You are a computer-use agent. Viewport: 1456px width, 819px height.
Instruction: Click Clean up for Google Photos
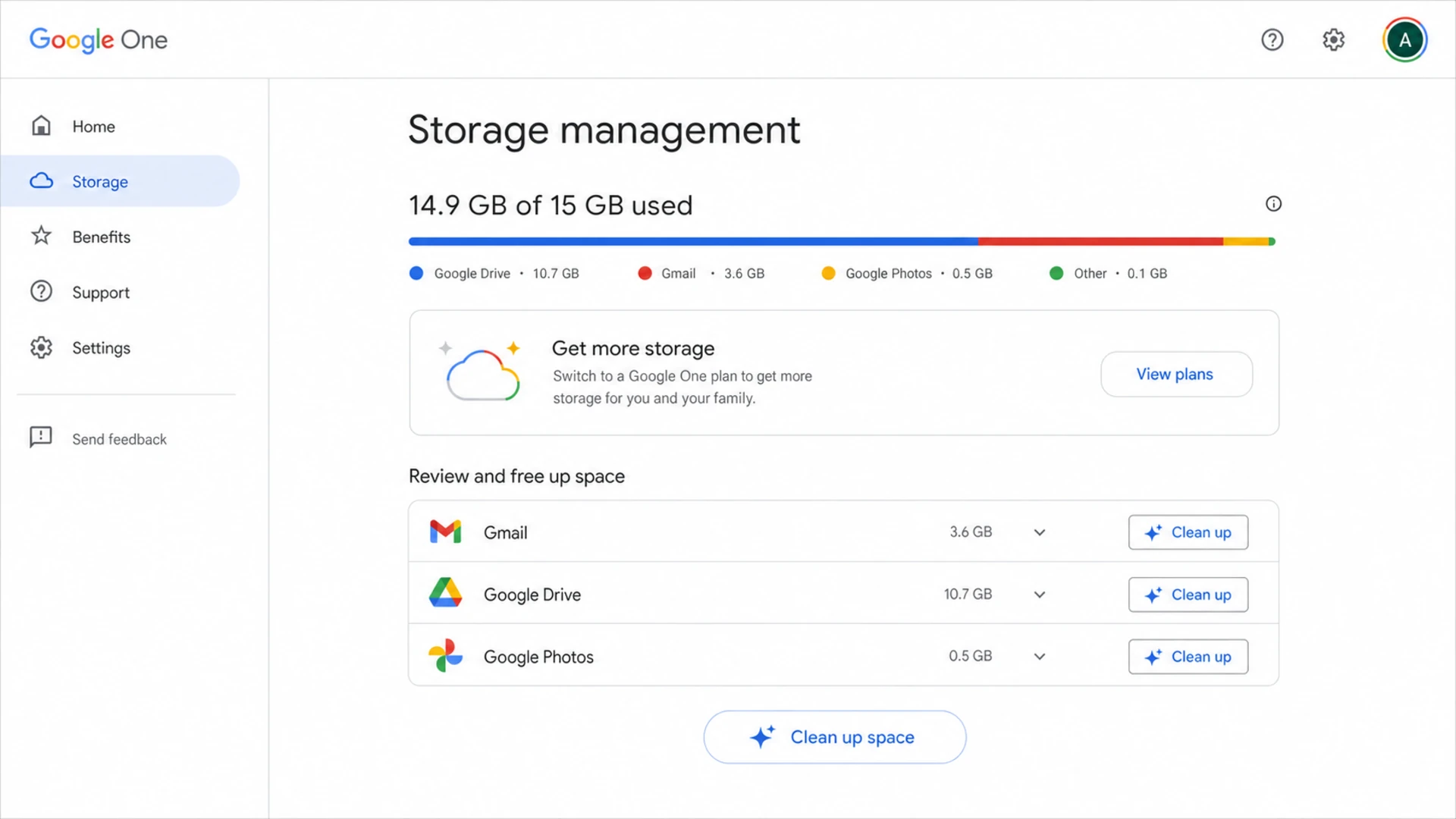pos(1188,657)
